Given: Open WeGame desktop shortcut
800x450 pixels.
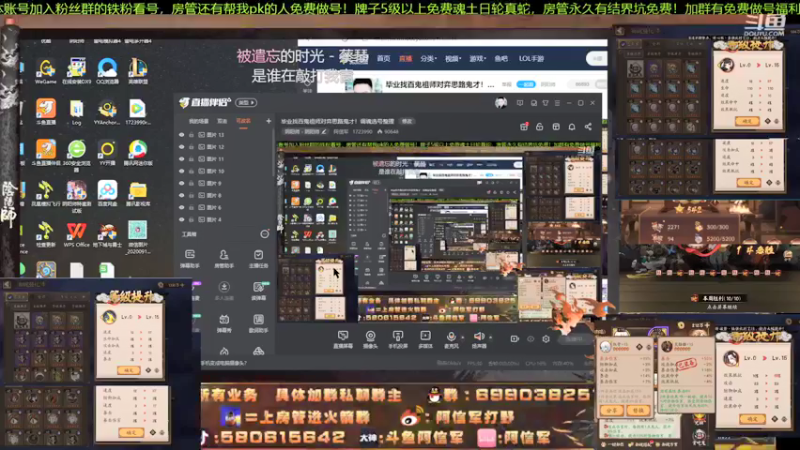Looking at the screenshot, I should click(x=46, y=70).
